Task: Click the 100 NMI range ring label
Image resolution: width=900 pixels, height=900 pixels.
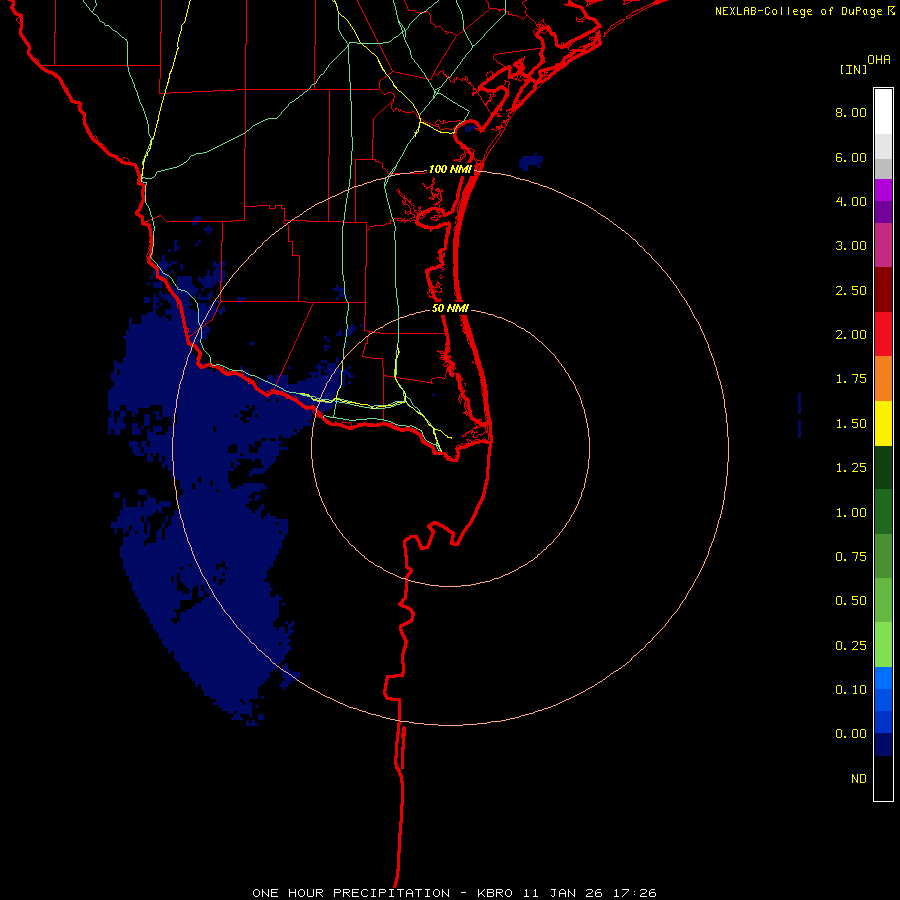Action: [450, 169]
